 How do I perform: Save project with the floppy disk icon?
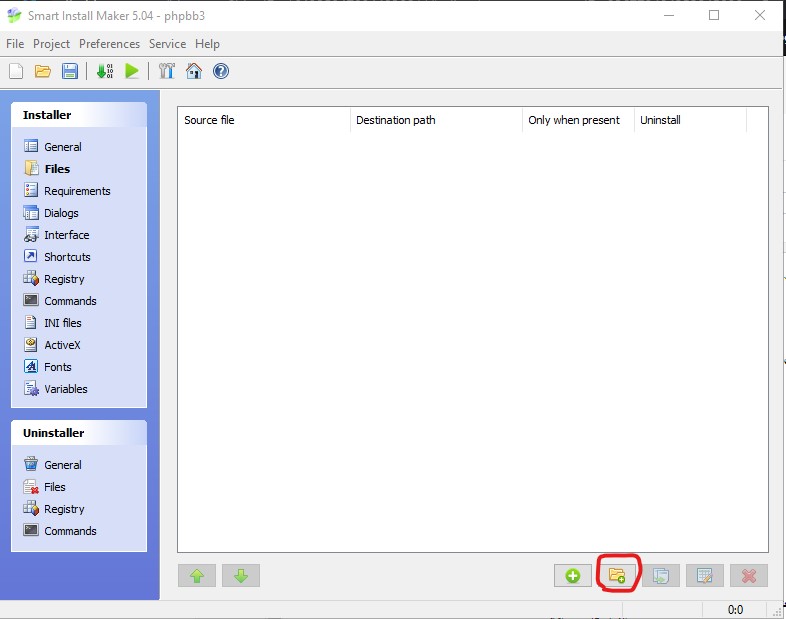[70, 71]
